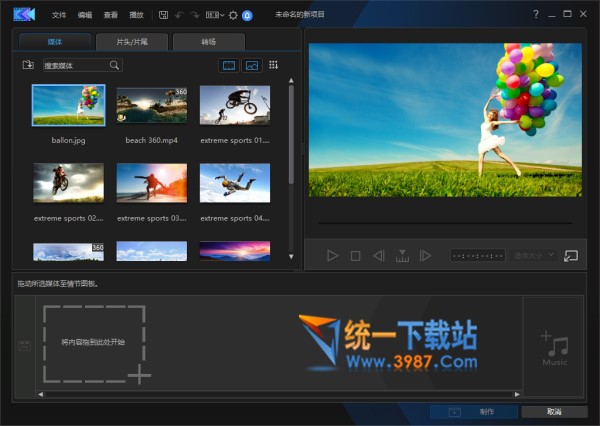Screen dimensions: 600x426
Task: Select the extreme sports 04 thumbnail
Action: click(235, 183)
